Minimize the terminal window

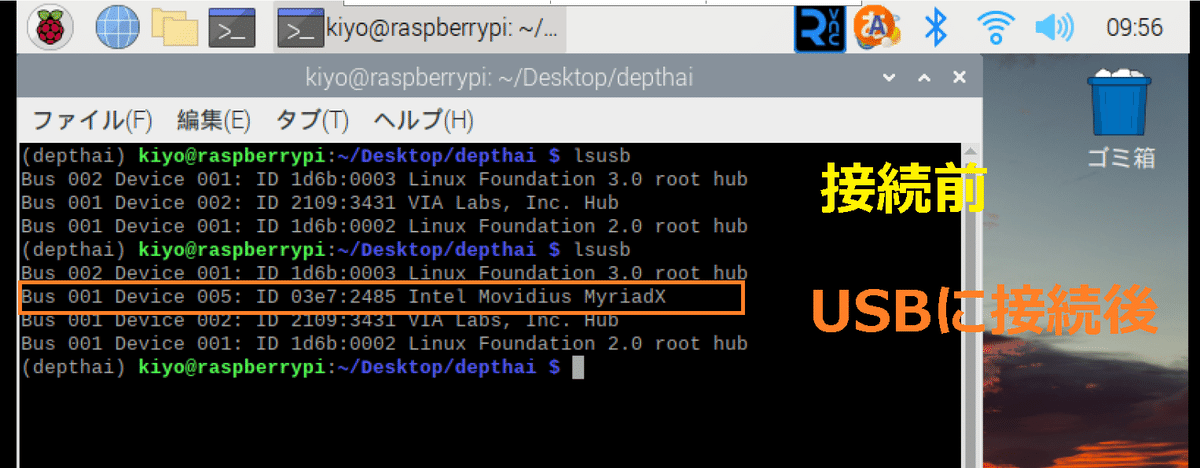click(x=889, y=78)
